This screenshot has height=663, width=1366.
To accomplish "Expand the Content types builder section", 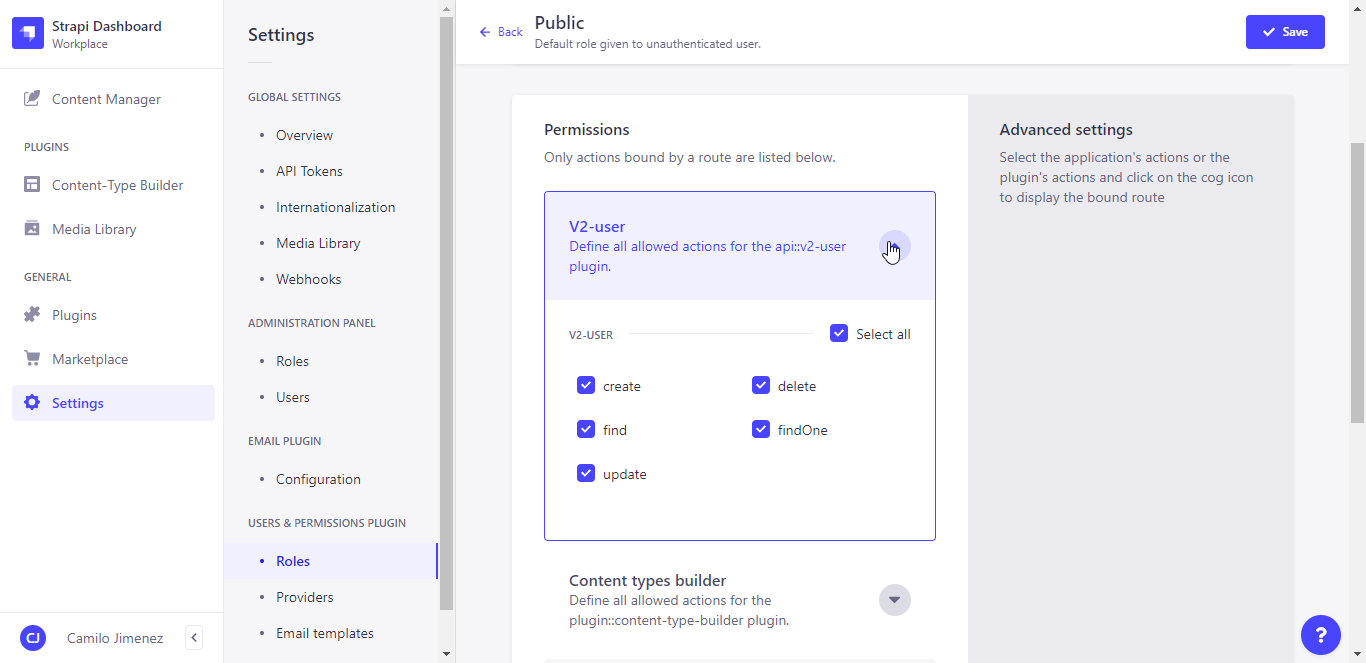I will coord(894,600).
